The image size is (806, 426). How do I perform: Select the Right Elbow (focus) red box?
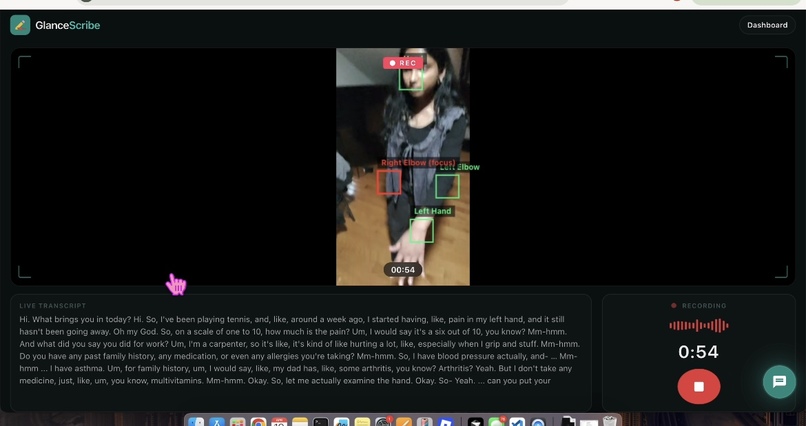389,182
